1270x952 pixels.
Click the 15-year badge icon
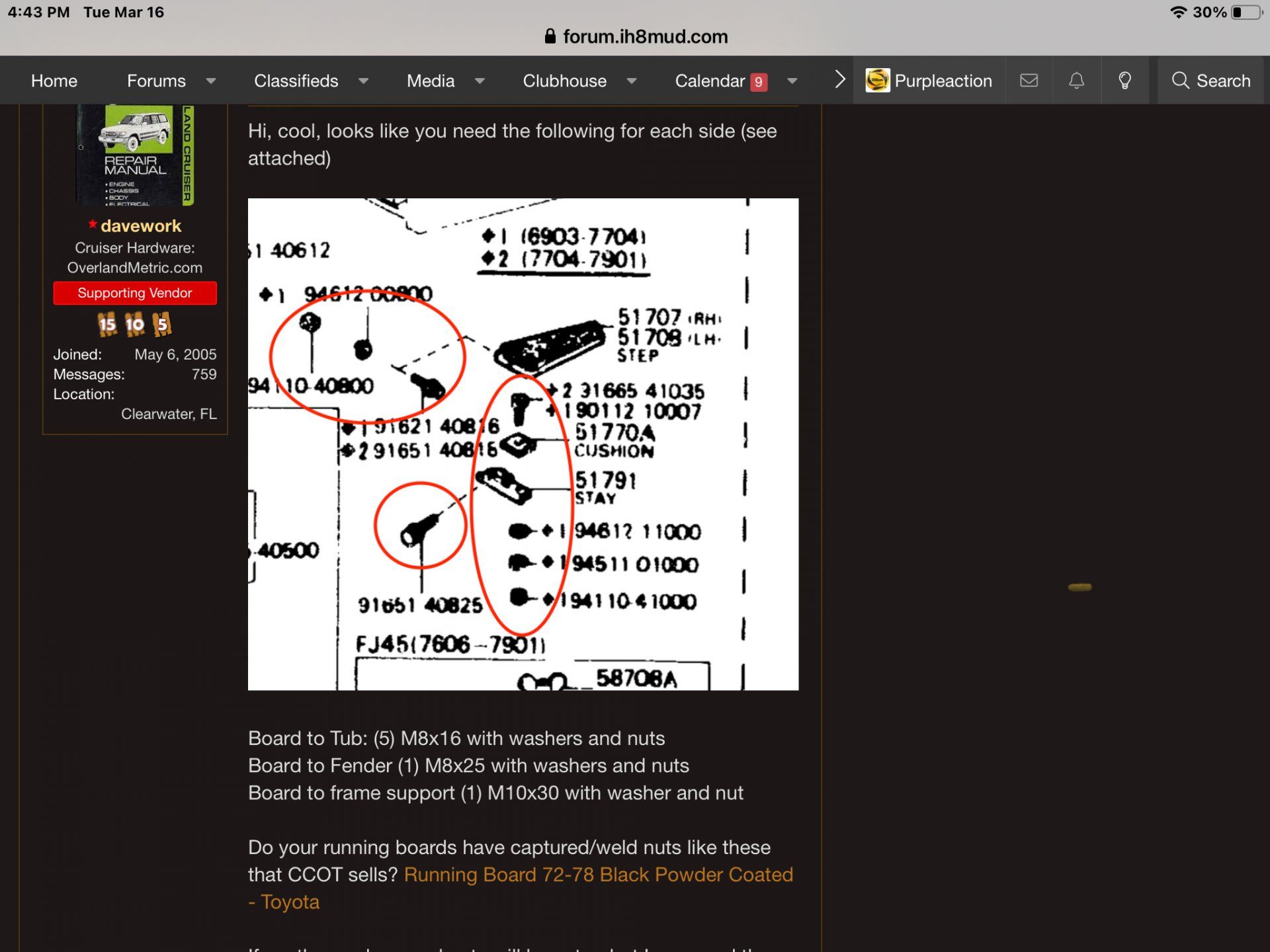(x=107, y=325)
